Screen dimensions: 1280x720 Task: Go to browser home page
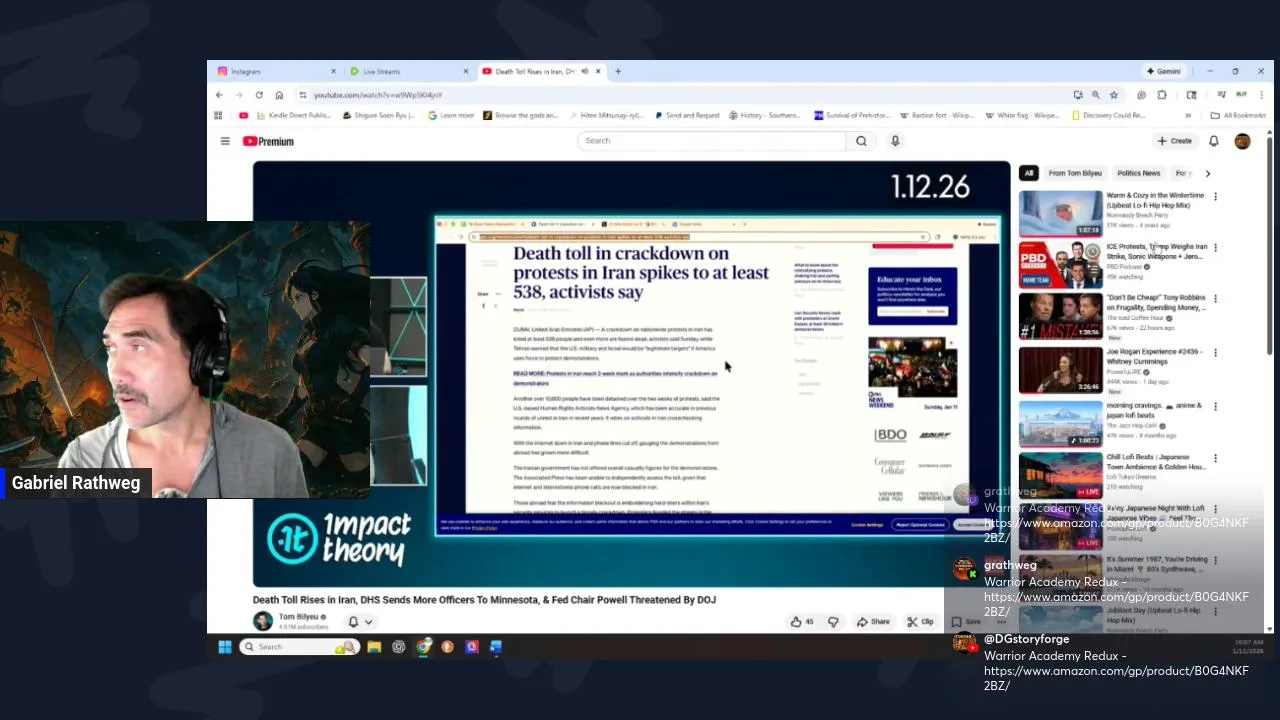coord(279,95)
